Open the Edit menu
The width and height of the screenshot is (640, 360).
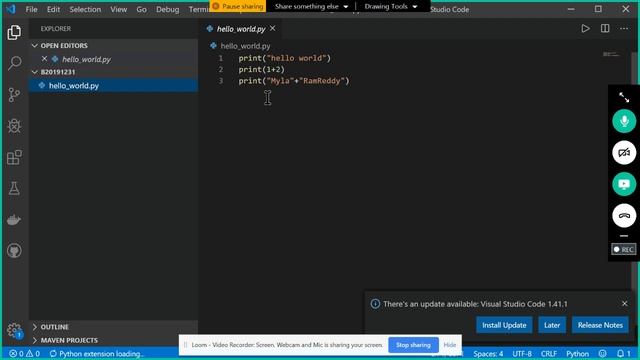tap(53, 9)
